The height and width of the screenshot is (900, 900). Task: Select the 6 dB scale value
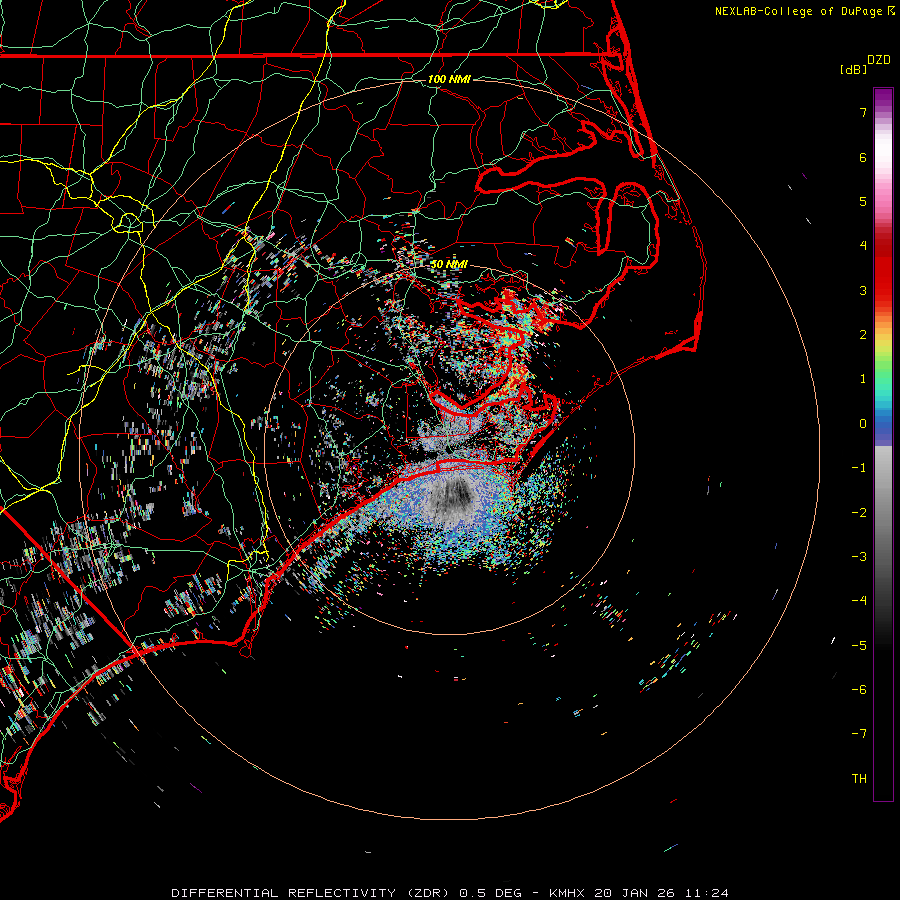coord(863,157)
